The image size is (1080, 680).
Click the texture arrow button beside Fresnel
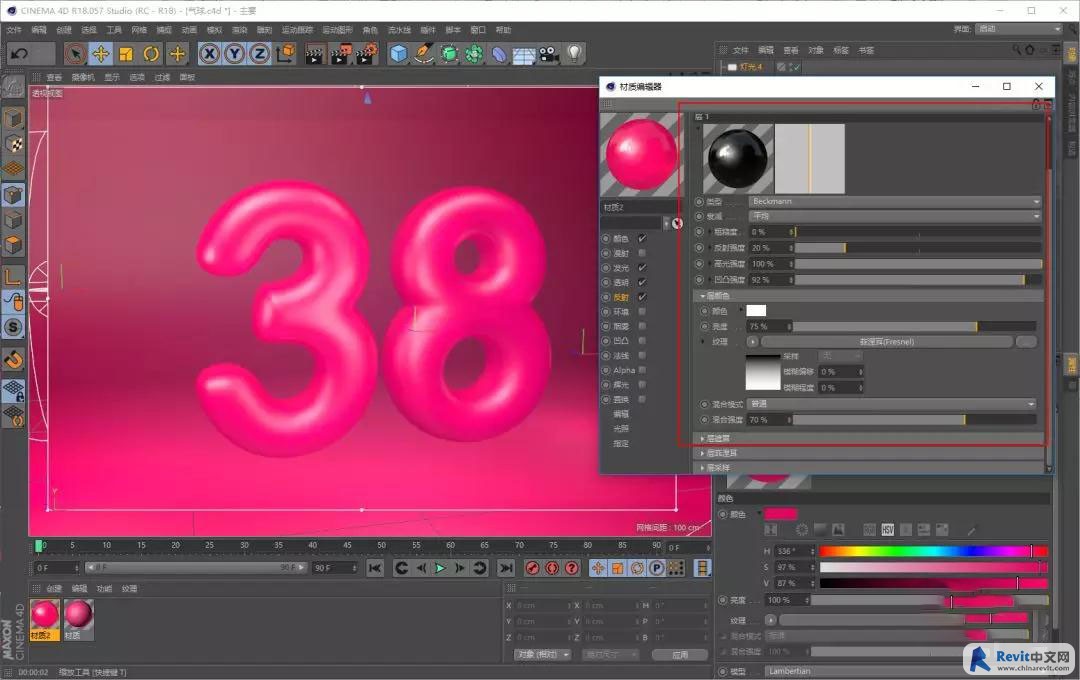click(752, 342)
